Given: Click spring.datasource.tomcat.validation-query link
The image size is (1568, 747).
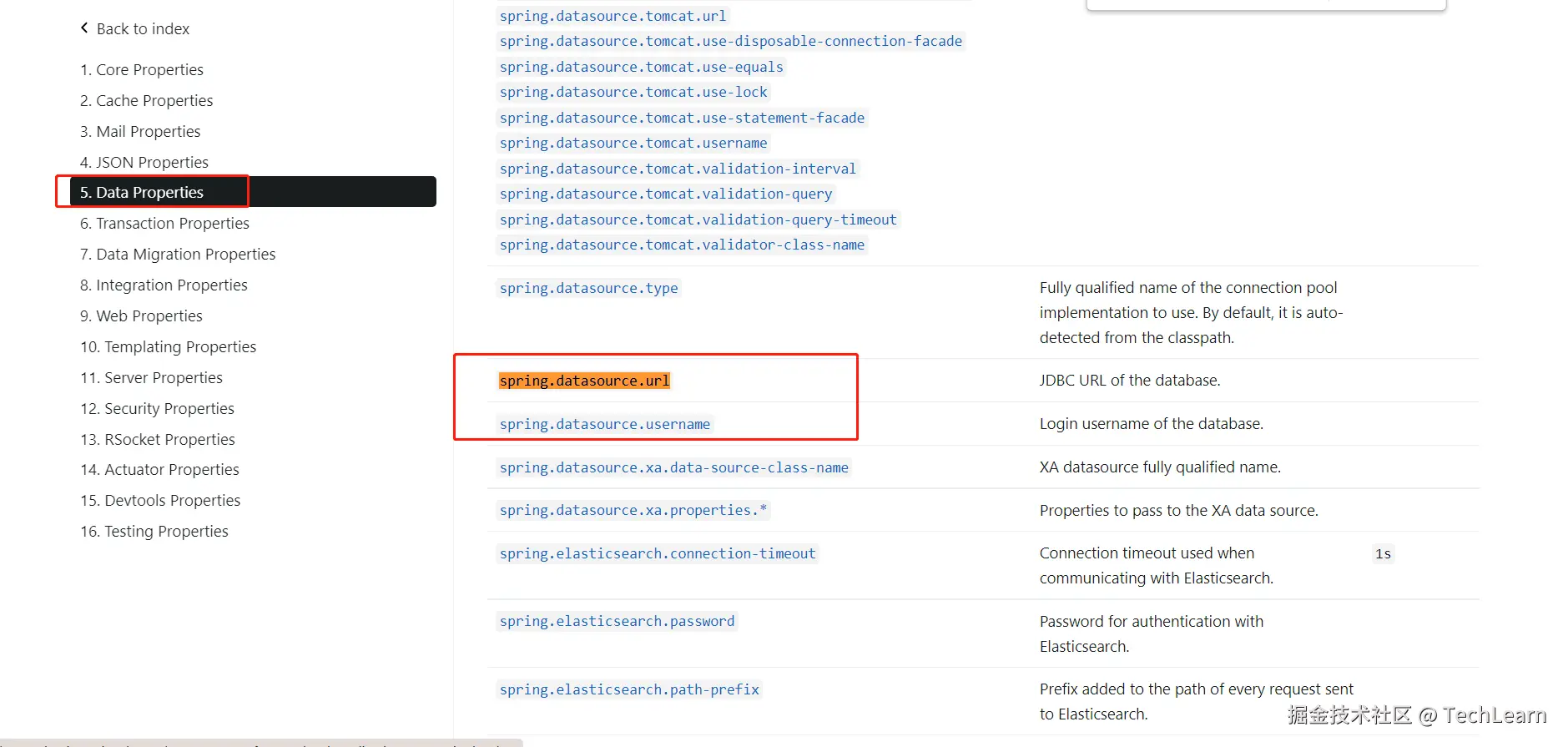Looking at the screenshot, I should coord(666,194).
